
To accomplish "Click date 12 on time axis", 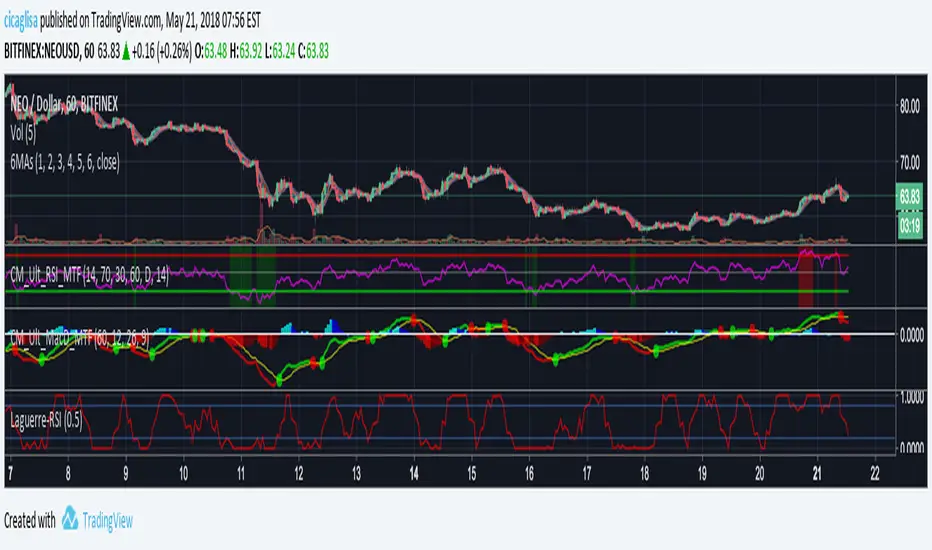I will tap(298, 474).
